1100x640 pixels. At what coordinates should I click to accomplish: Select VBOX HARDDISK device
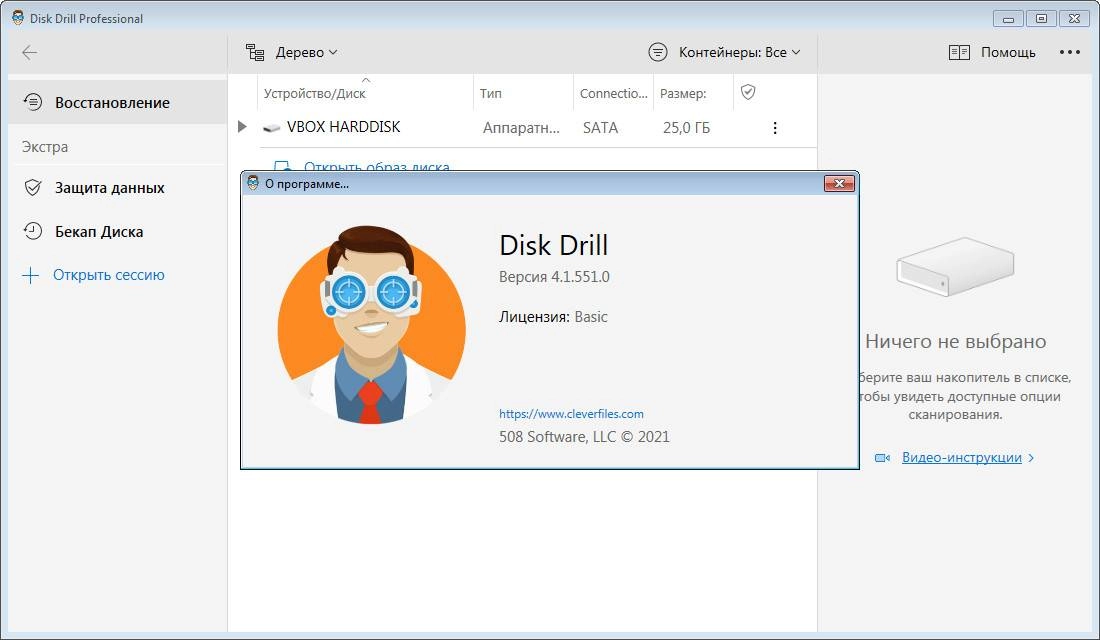[343, 127]
